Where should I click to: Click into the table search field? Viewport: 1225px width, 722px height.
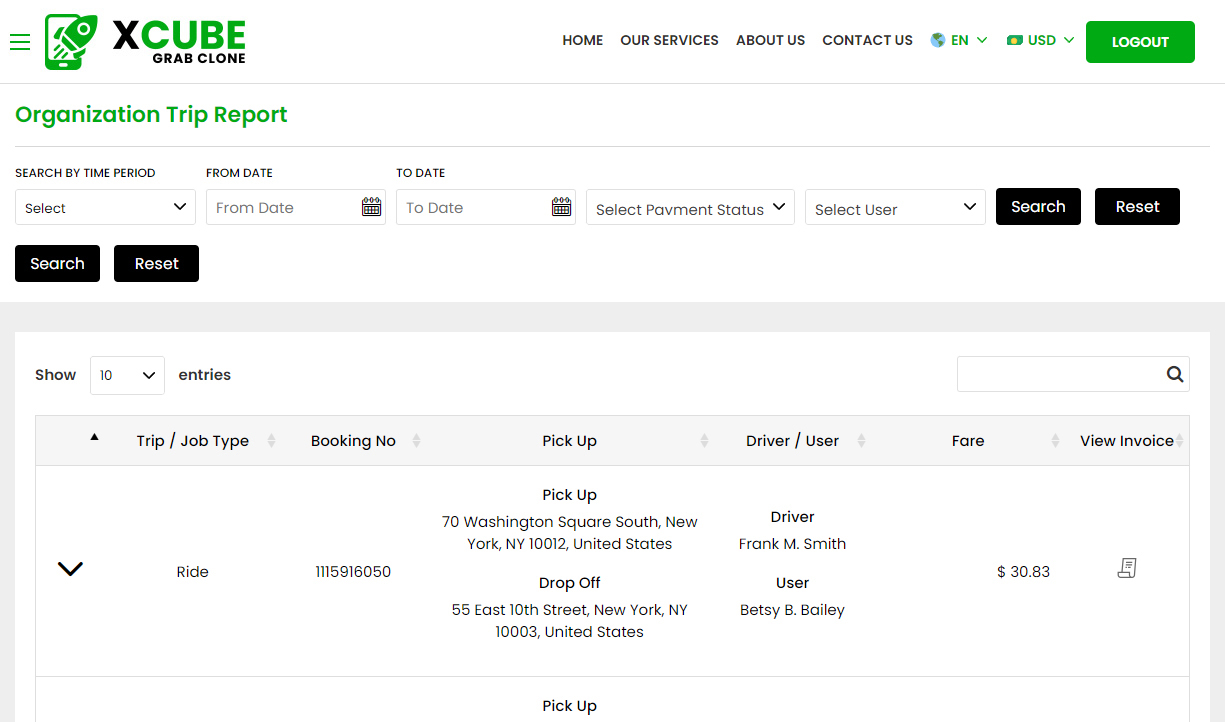tap(1058, 374)
